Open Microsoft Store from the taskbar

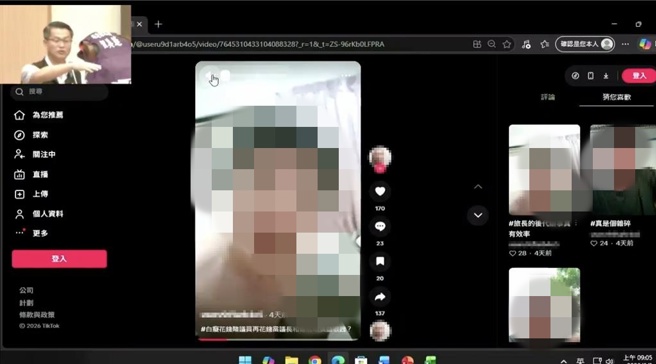(361, 360)
